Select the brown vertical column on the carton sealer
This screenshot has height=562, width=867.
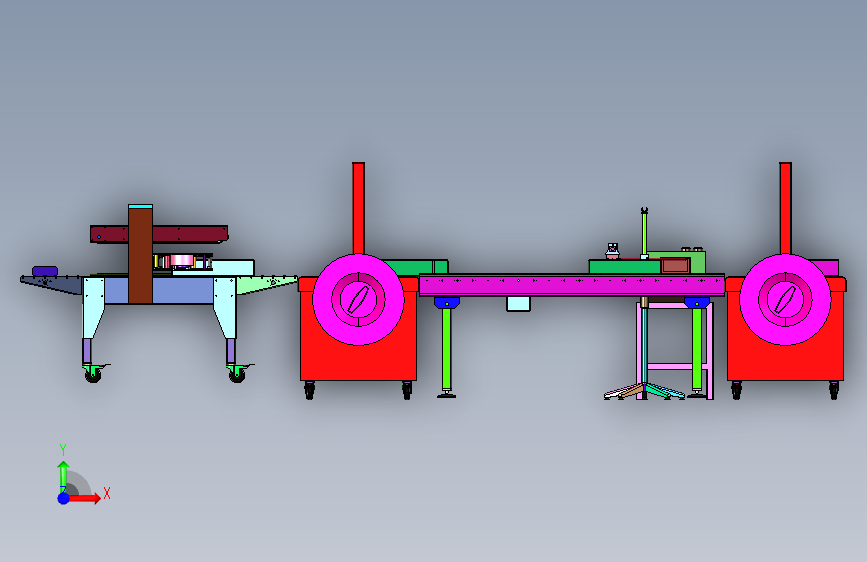pos(140,255)
